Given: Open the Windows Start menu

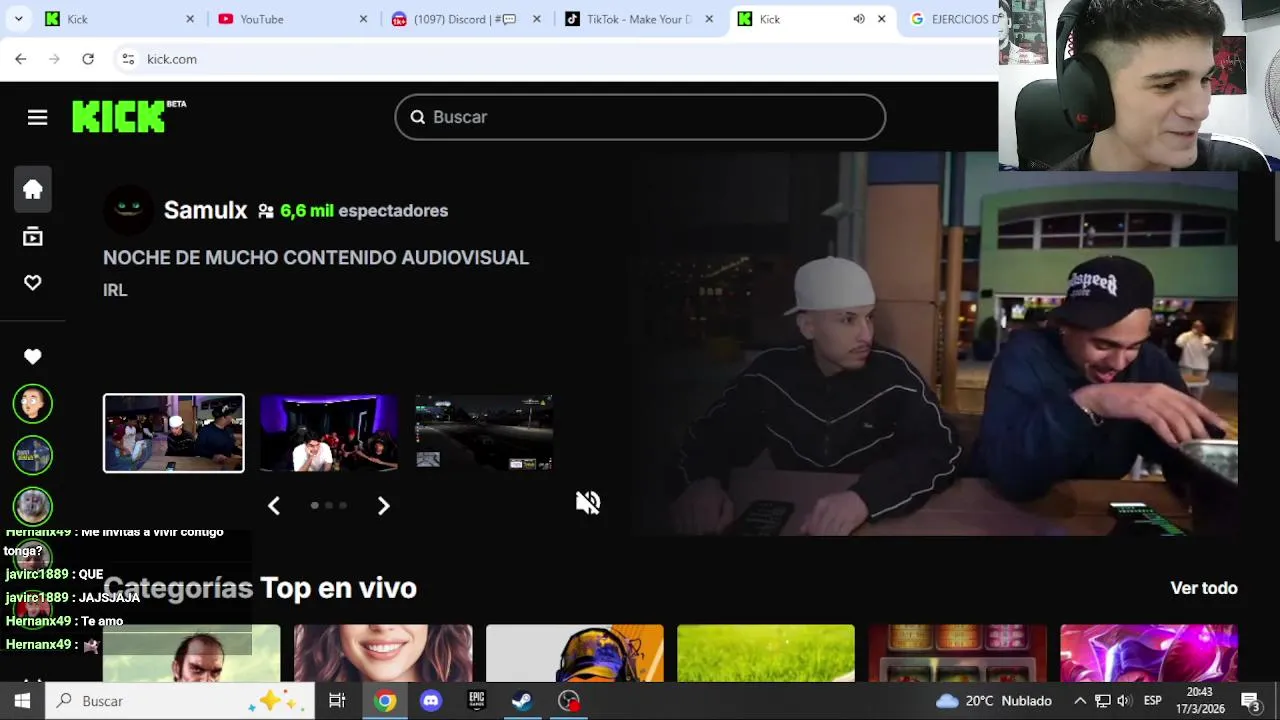Looking at the screenshot, I should pyautogui.click(x=22, y=701).
